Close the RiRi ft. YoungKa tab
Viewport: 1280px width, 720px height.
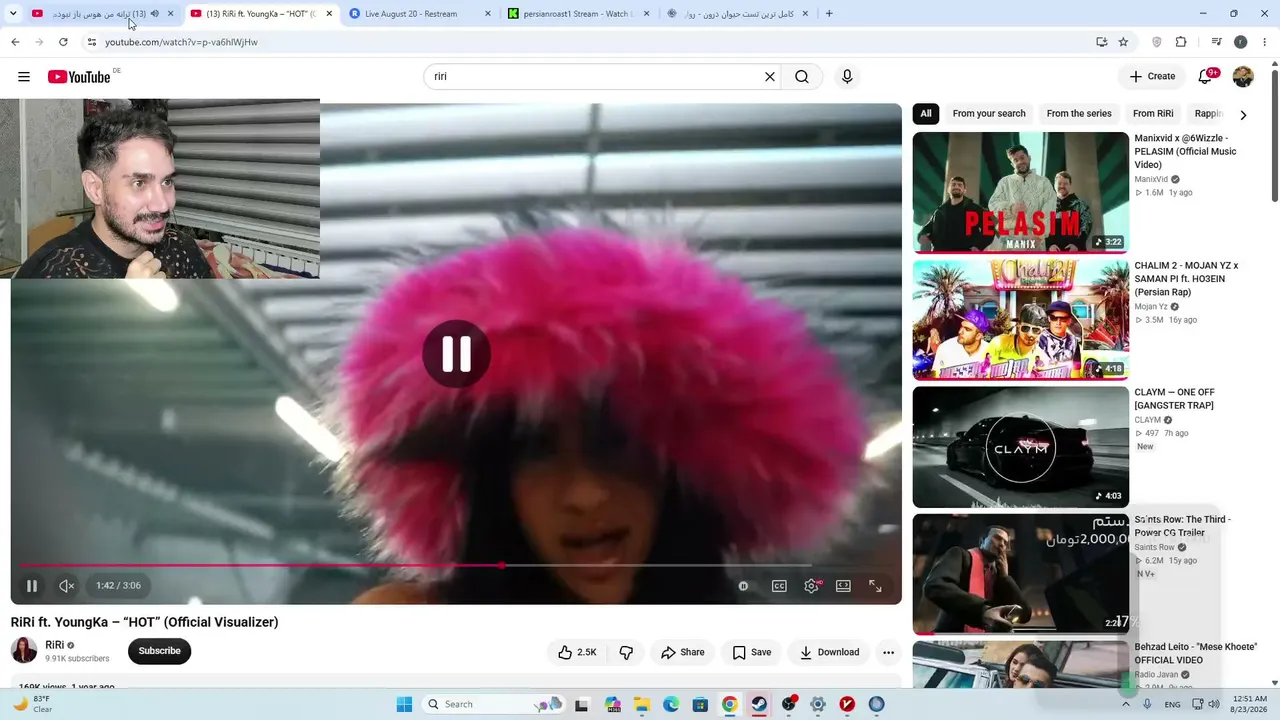pyautogui.click(x=329, y=14)
